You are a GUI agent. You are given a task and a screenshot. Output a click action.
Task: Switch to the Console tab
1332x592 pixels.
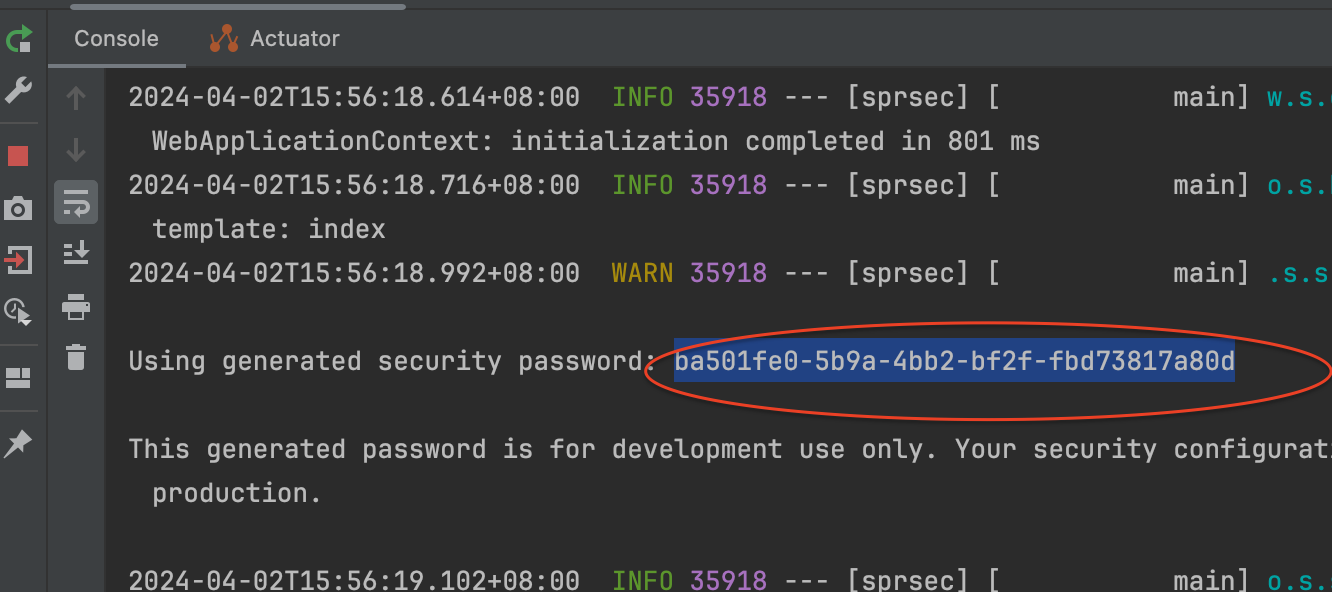[x=116, y=39]
